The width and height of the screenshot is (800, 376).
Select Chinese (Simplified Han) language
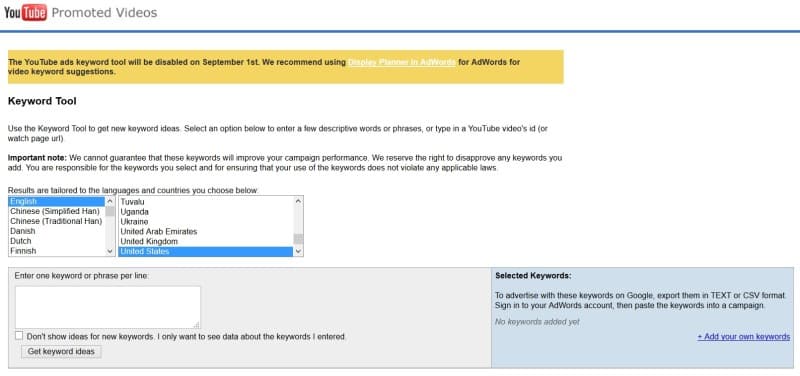(x=57, y=211)
